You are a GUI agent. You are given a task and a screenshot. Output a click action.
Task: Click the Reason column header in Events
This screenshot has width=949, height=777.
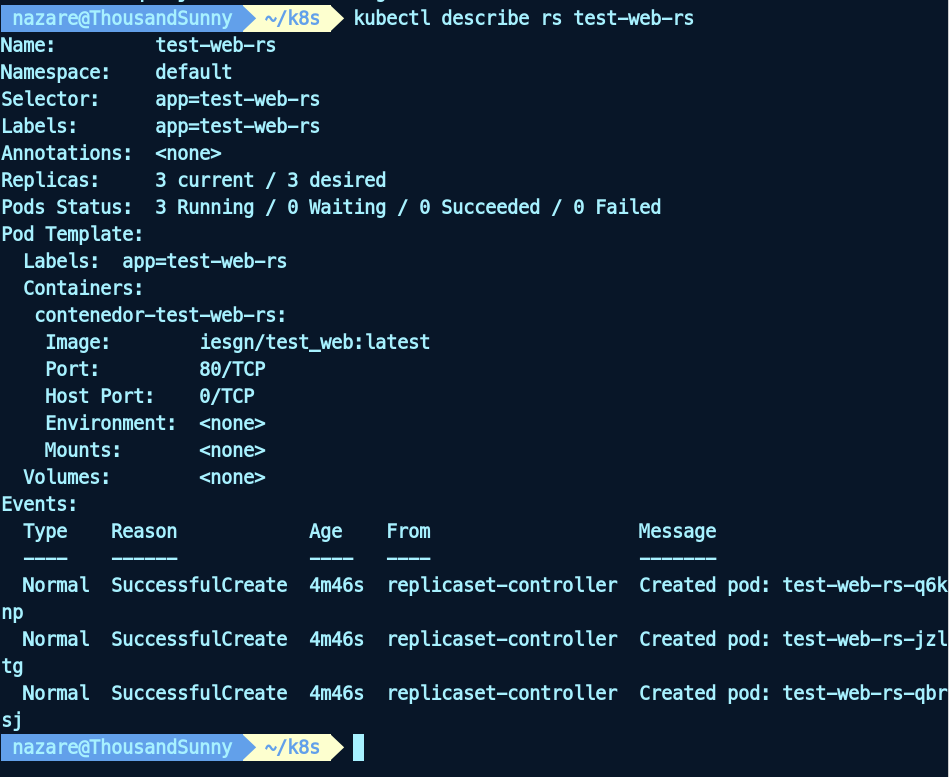(x=144, y=531)
